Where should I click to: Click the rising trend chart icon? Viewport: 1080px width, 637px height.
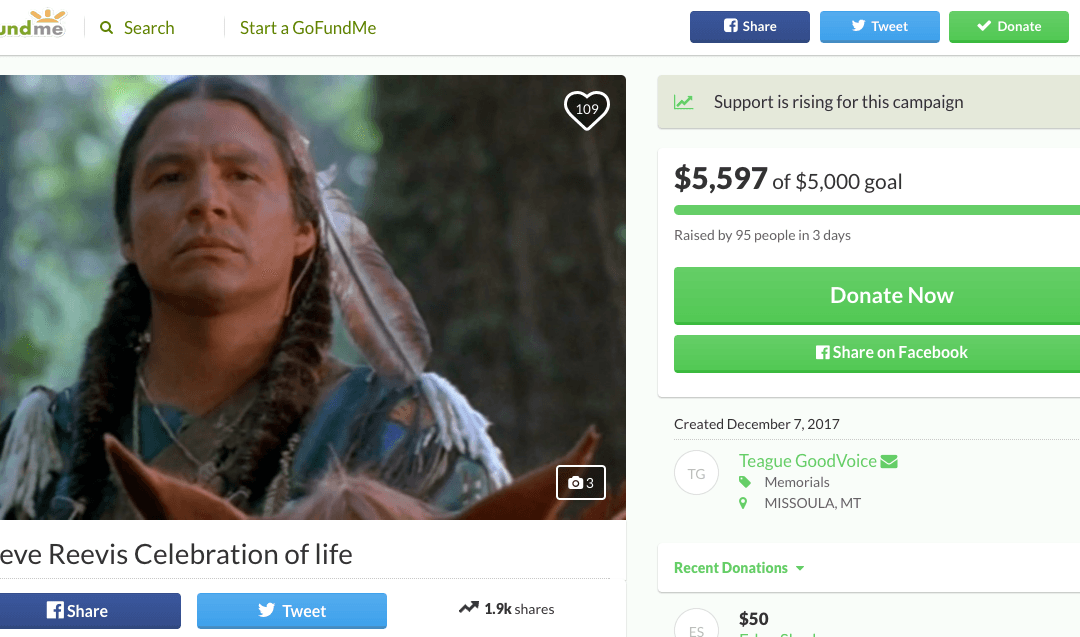click(684, 102)
